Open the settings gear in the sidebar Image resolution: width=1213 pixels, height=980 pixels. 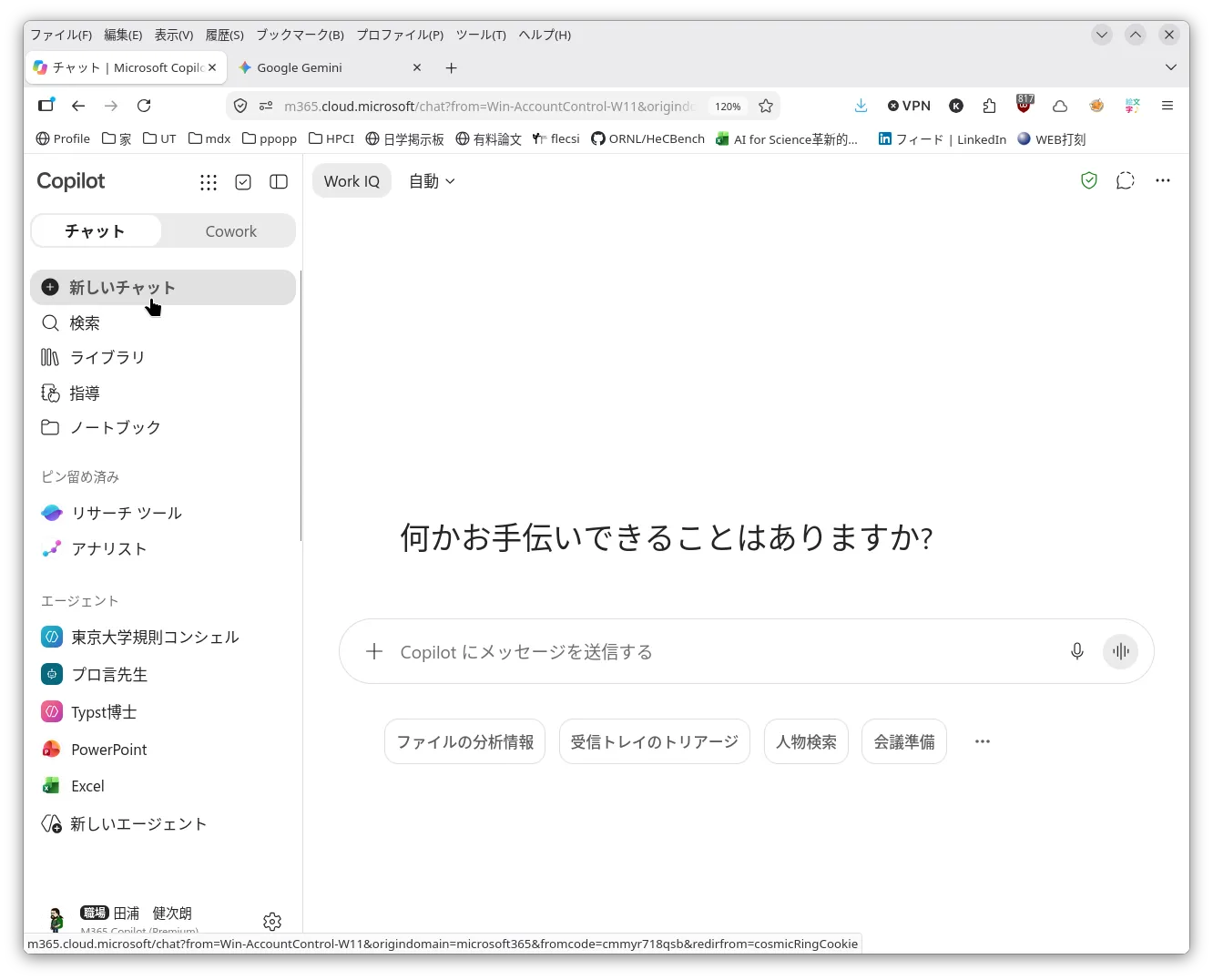pyautogui.click(x=272, y=922)
